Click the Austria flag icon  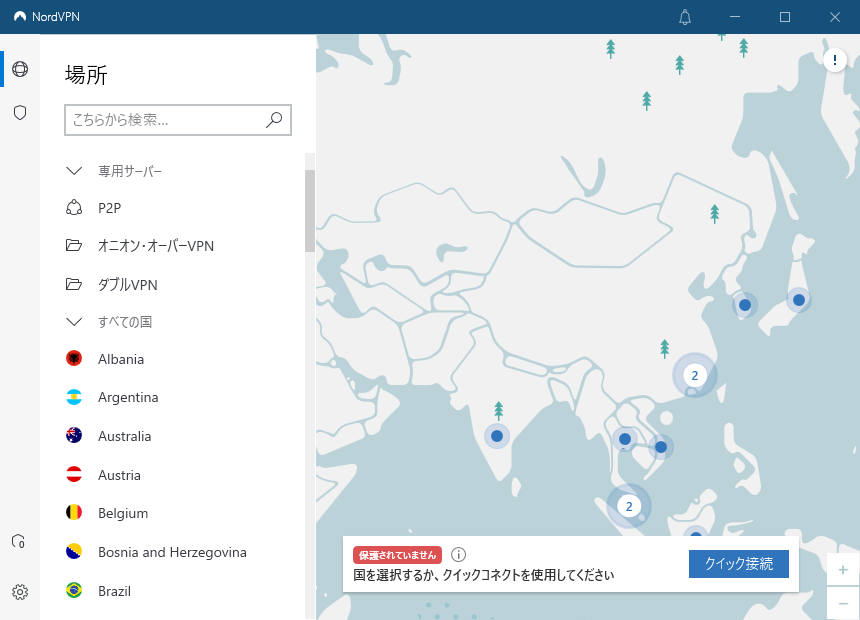pyautogui.click(x=74, y=475)
